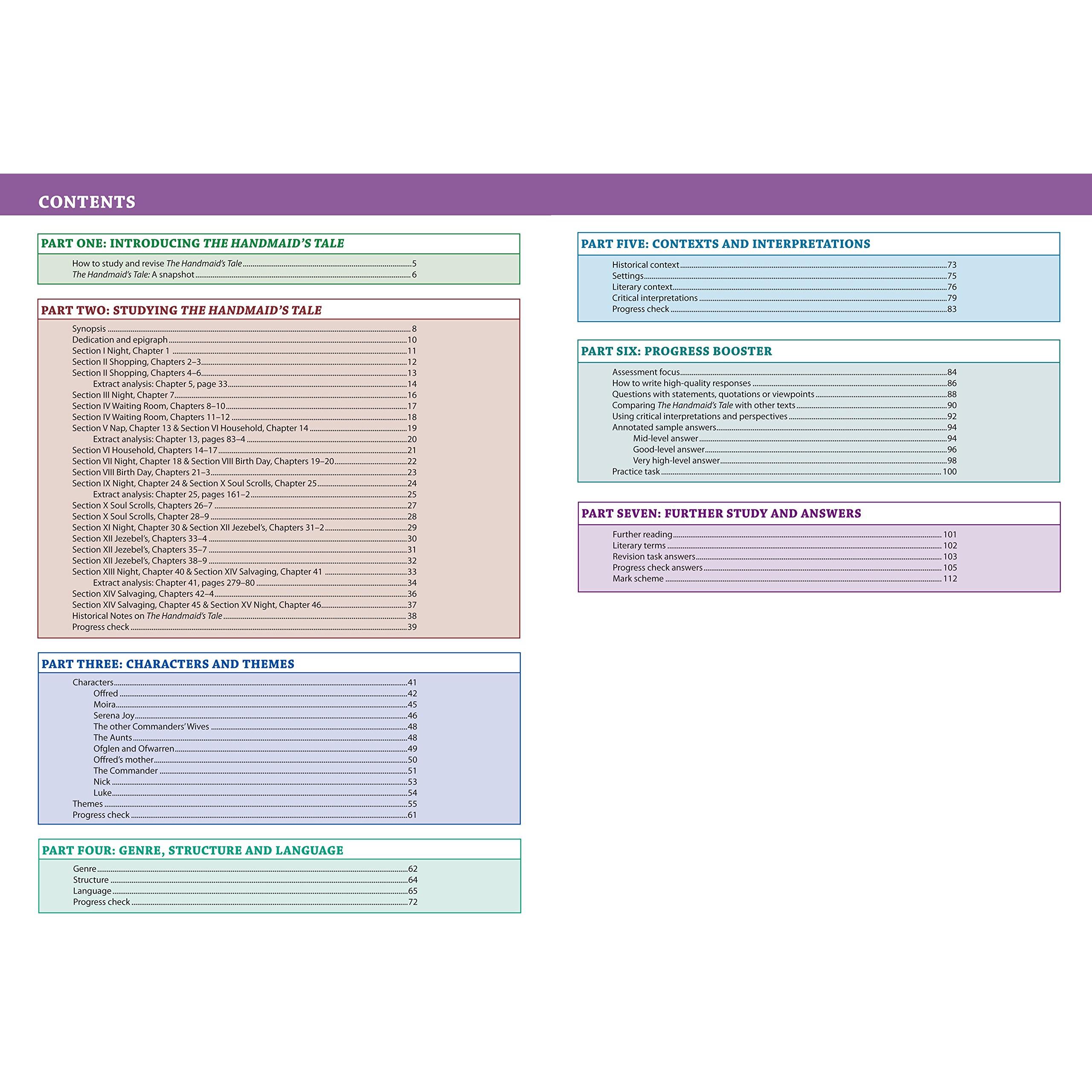Click "The Aunts" entry
Screen dimensions: 1092x1092
[x=256, y=738]
